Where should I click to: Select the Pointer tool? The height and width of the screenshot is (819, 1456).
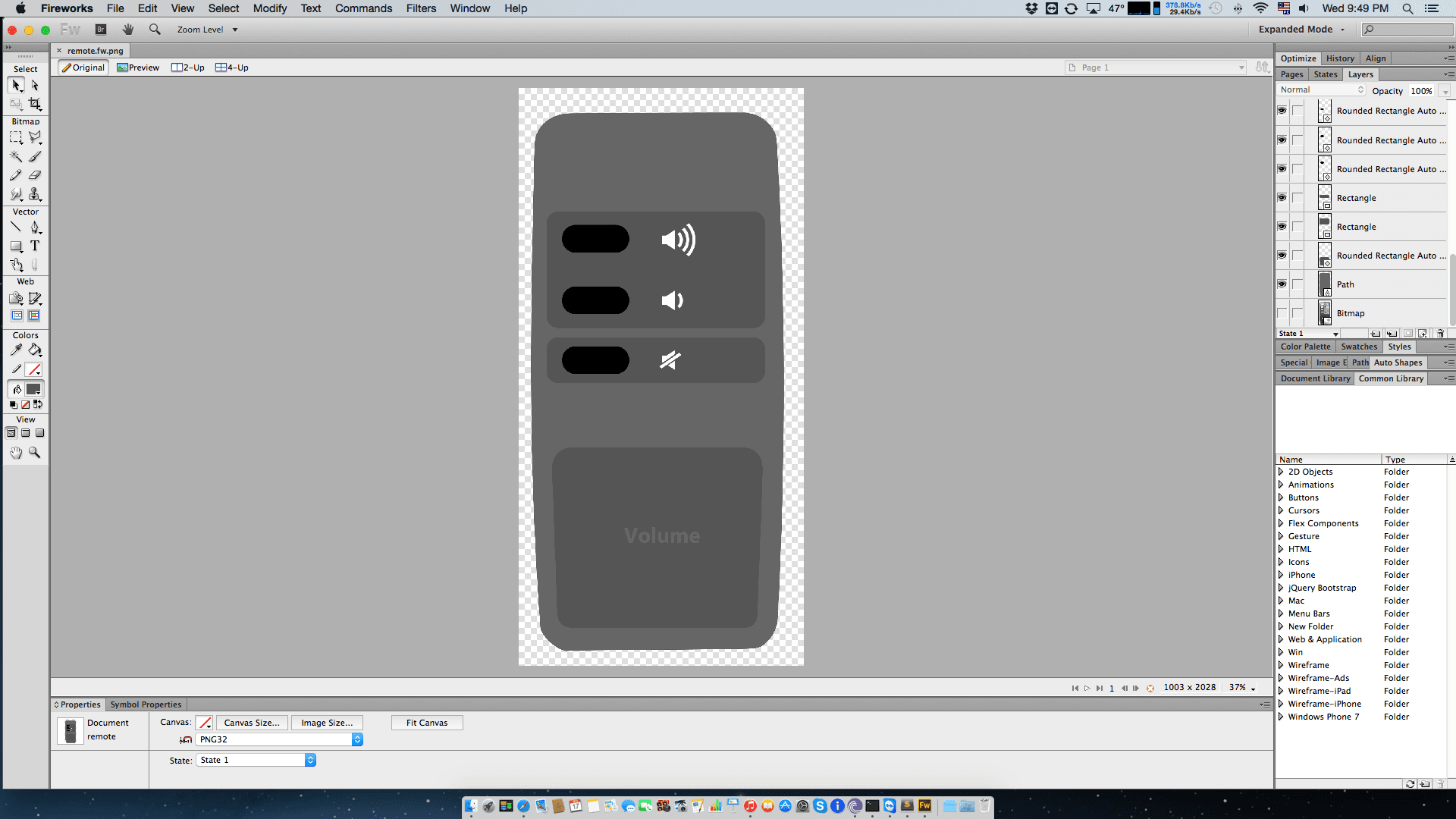point(15,86)
